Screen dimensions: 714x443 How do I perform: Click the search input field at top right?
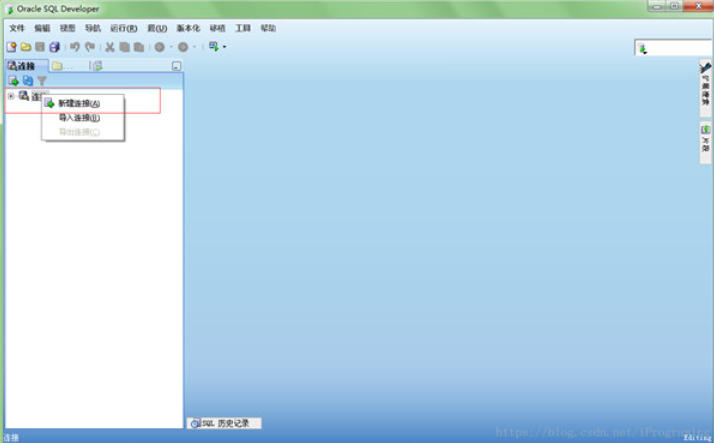[x=675, y=48]
